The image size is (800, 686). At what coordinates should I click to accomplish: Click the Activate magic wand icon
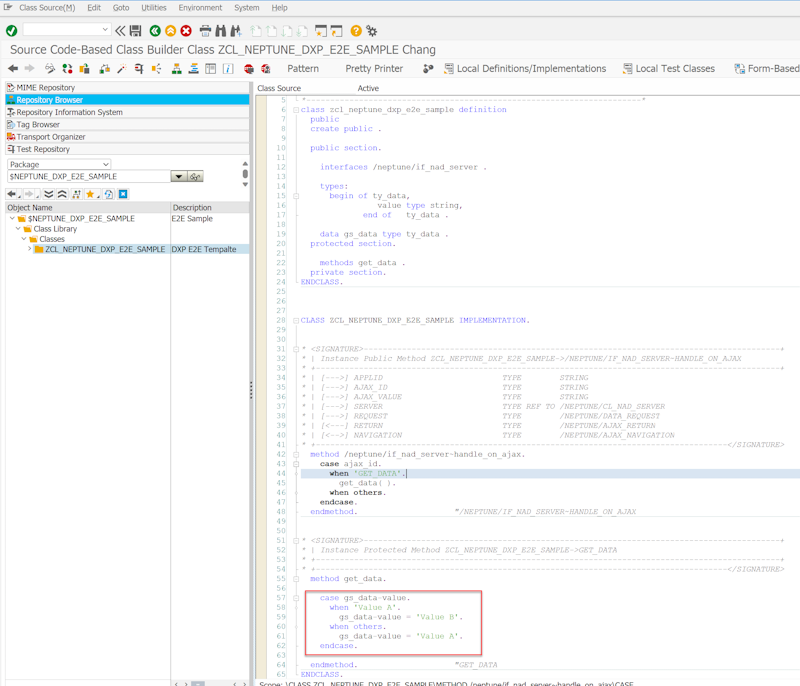coord(121,68)
